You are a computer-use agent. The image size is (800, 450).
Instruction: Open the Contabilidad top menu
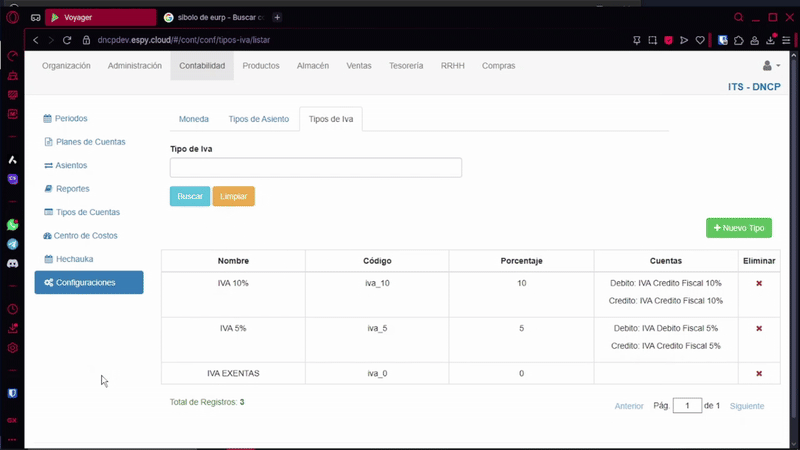pyautogui.click(x=202, y=66)
